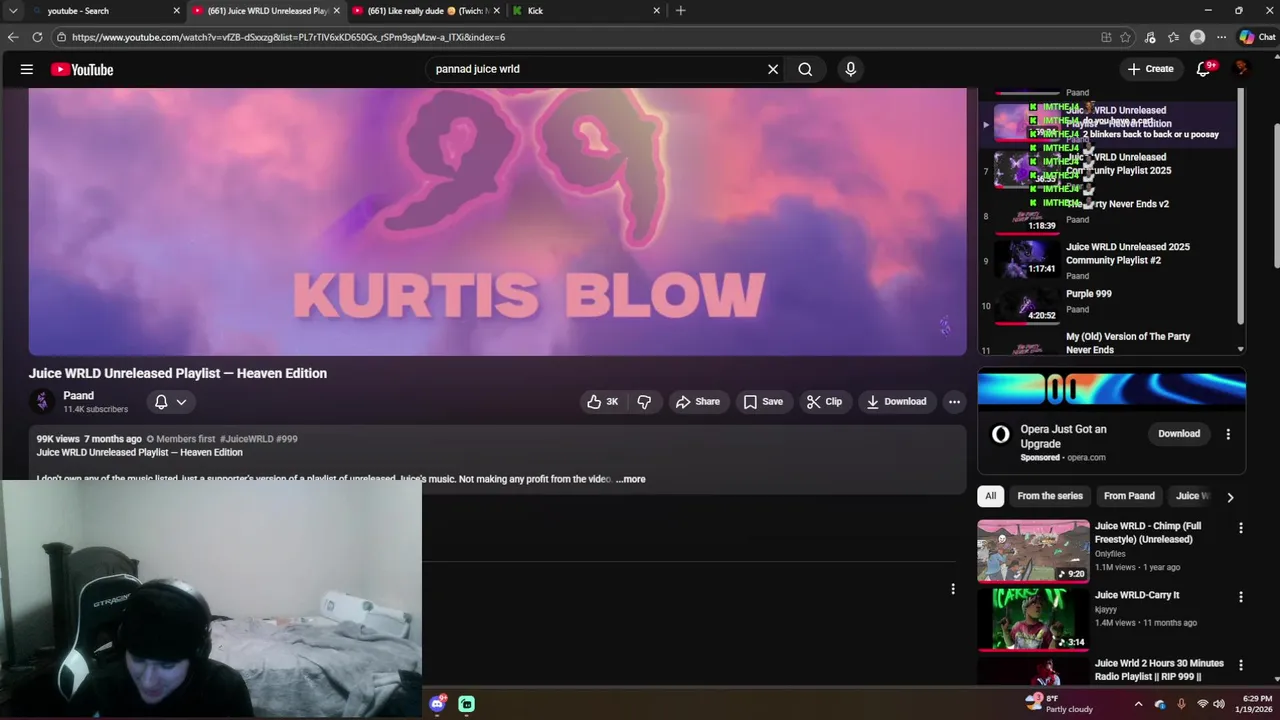The width and height of the screenshot is (1280, 720).
Task: Start voice search with the microphone
Action: (x=851, y=69)
